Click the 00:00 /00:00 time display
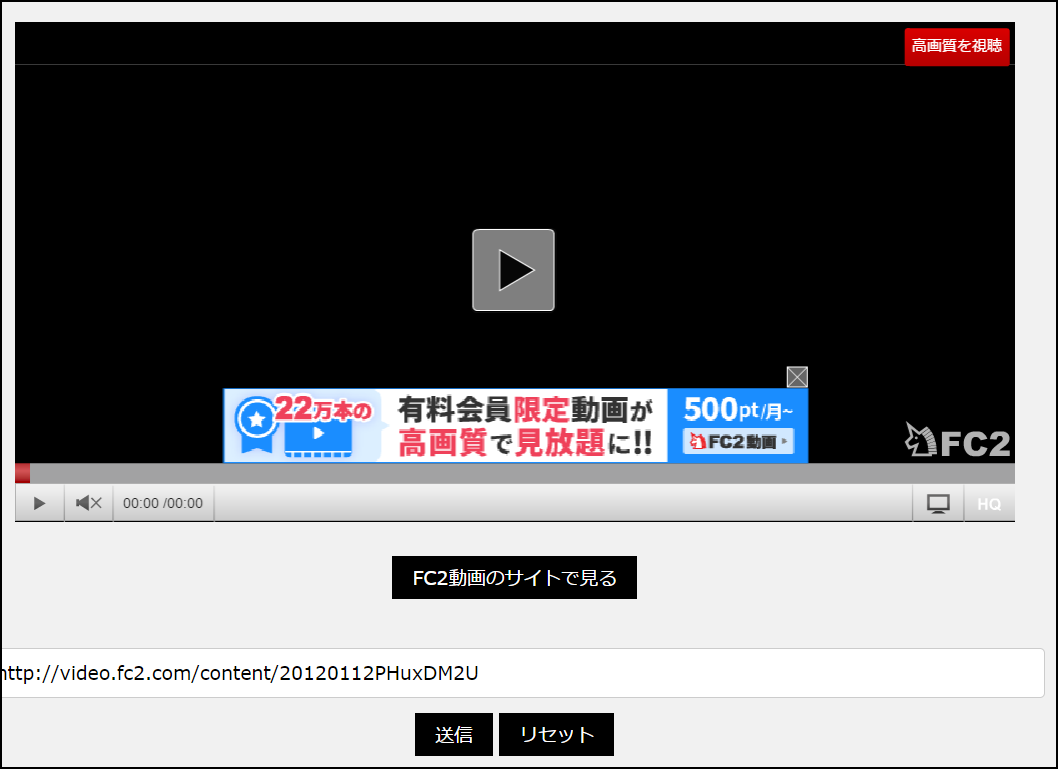The width and height of the screenshot is (1058, 769). 163,503
